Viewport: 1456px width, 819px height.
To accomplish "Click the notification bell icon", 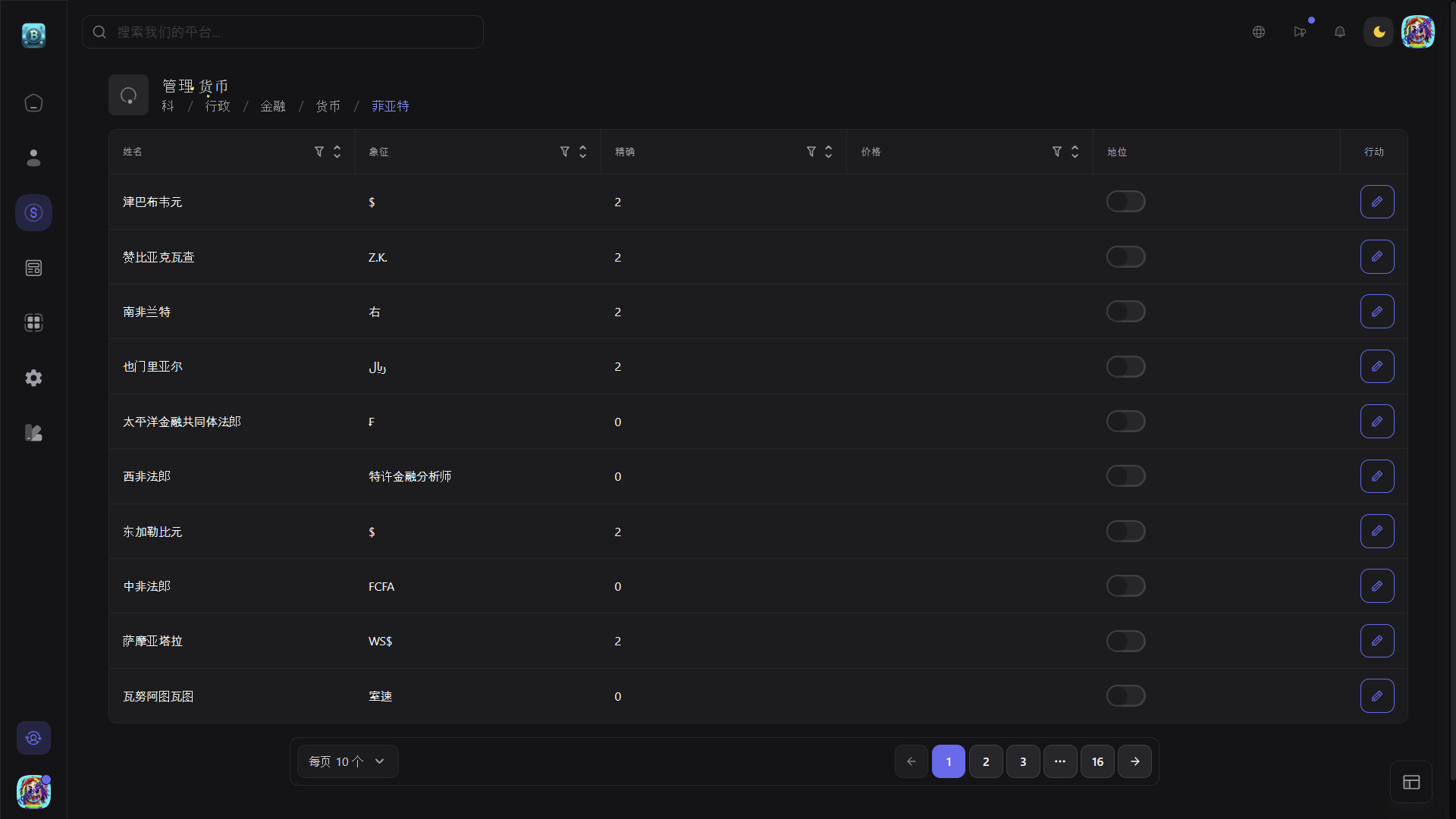I will point(1340,32).
